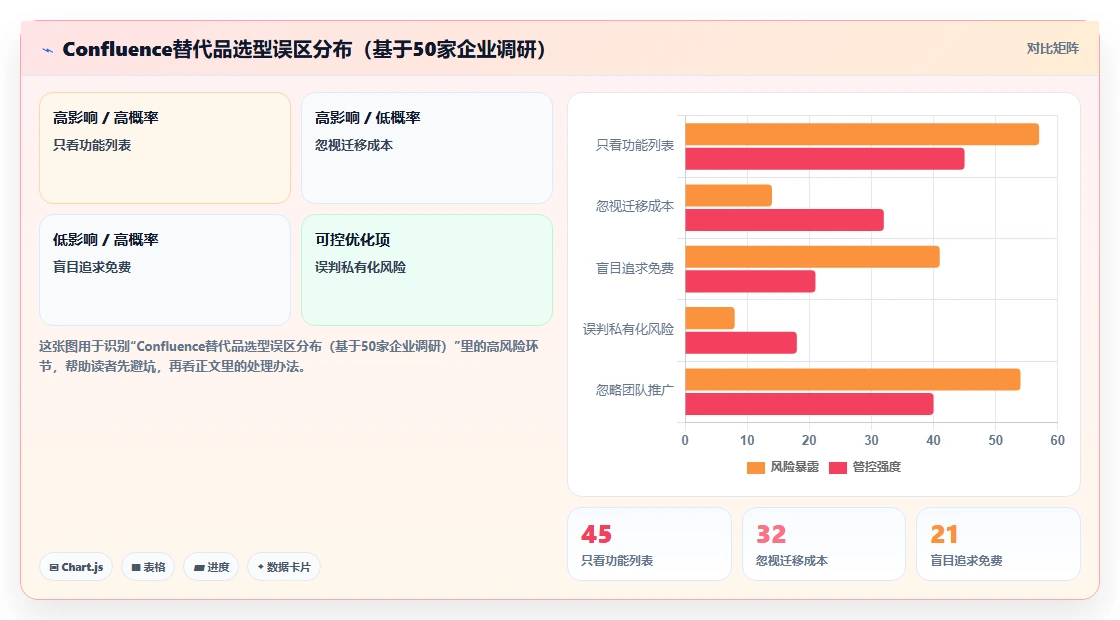Click the 数据卡片 tag chip
The height and width of the screenshot is (620, 1120).
click(x=284, y=567)
